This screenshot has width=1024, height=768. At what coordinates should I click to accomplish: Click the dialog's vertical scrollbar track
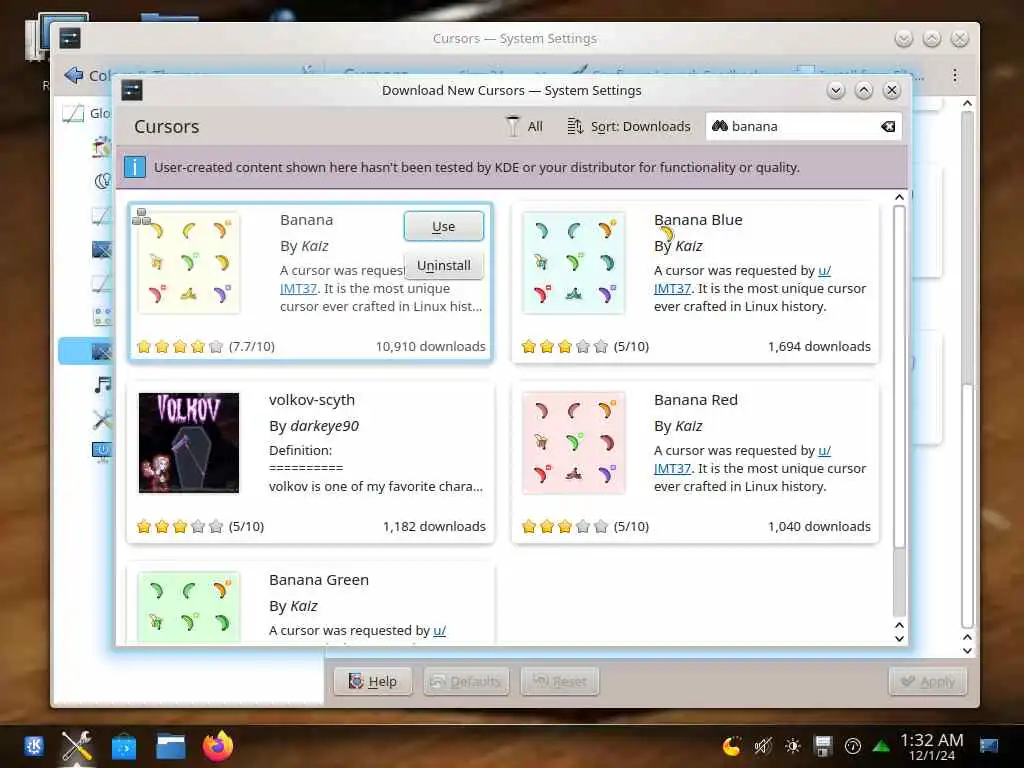[899, 581]
